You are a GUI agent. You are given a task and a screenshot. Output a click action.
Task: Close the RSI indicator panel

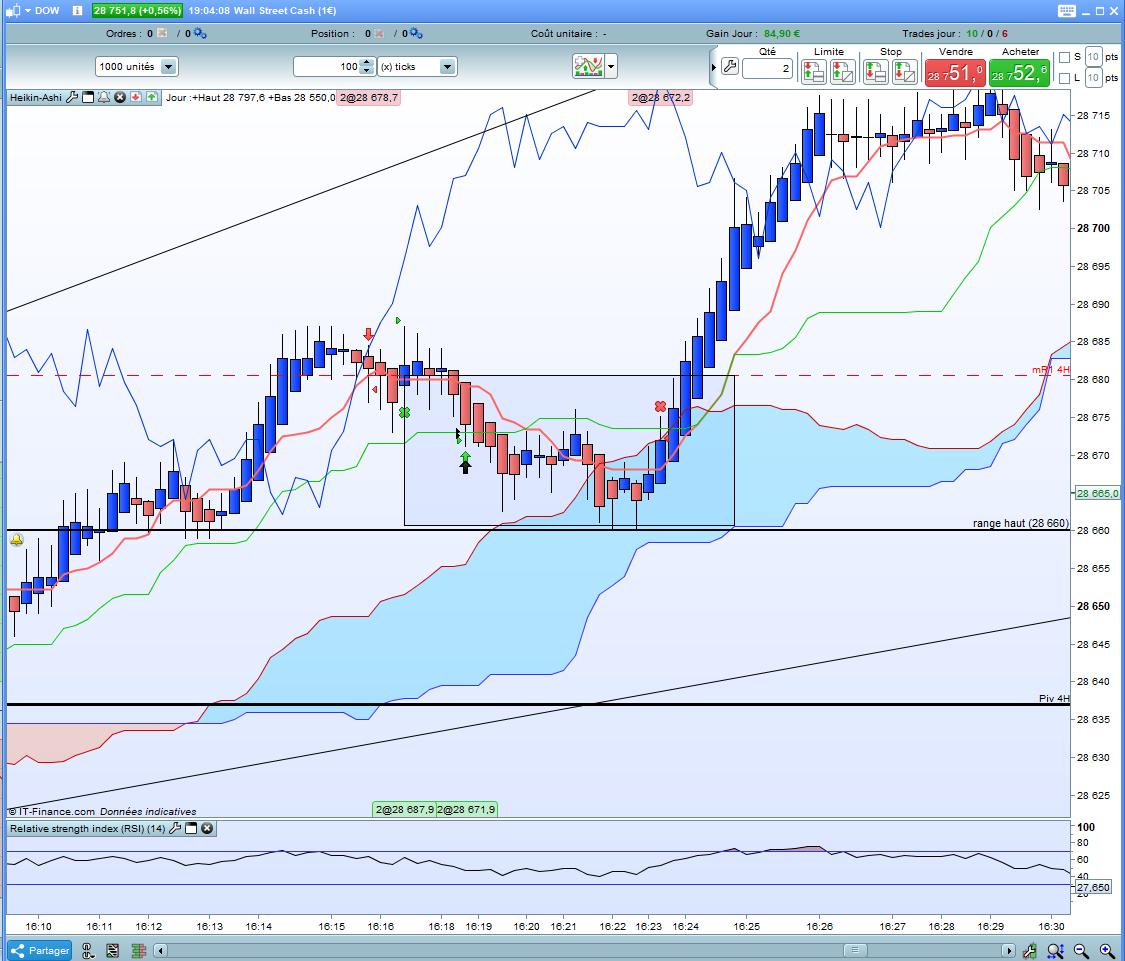pos(207,828)
